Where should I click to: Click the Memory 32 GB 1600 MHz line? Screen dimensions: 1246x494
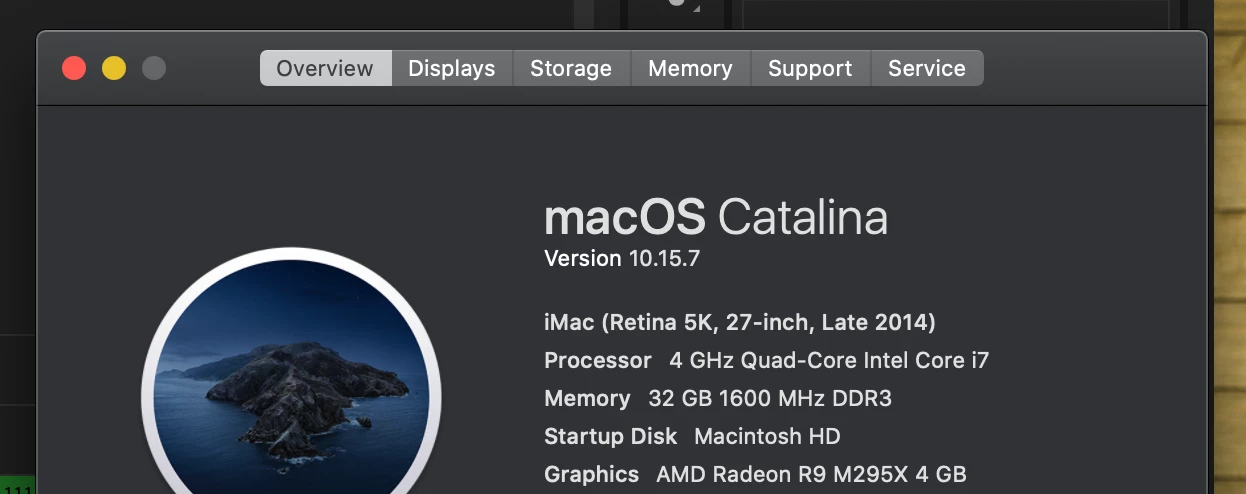point(718,398)
